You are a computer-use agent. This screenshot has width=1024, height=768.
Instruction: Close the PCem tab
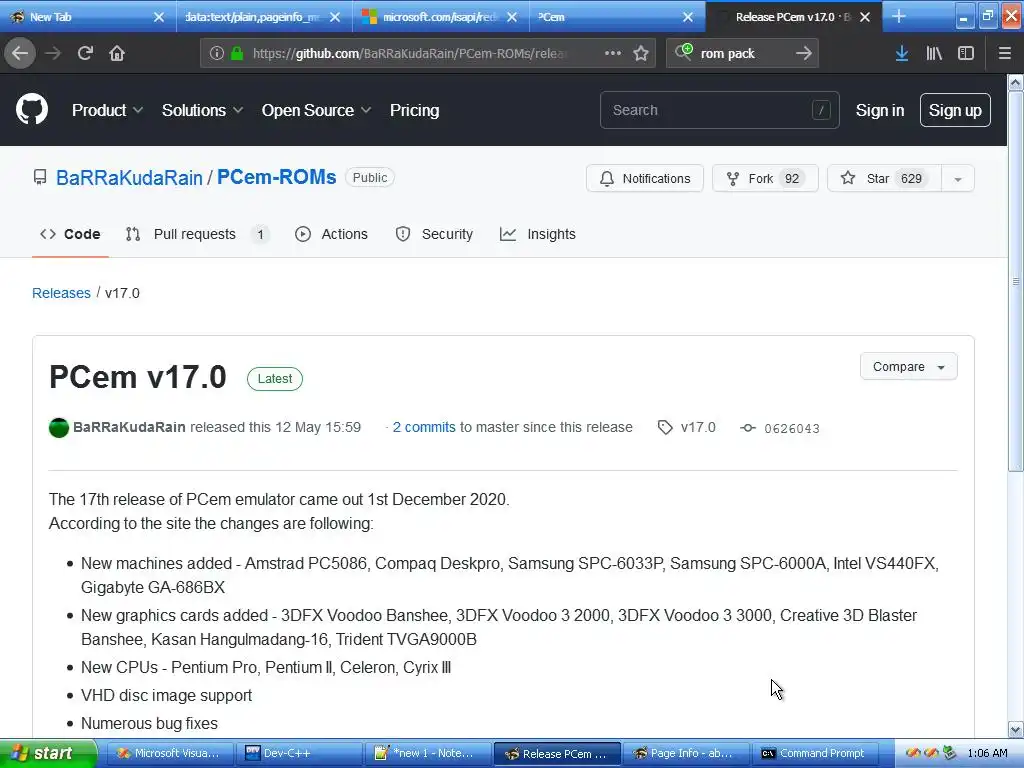click(688, 17)
